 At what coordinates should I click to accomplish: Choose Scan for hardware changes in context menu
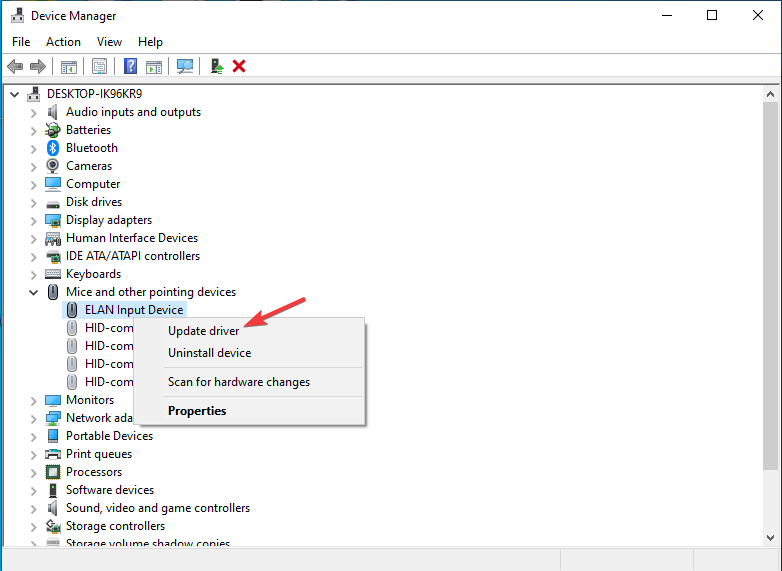(249, 381)
